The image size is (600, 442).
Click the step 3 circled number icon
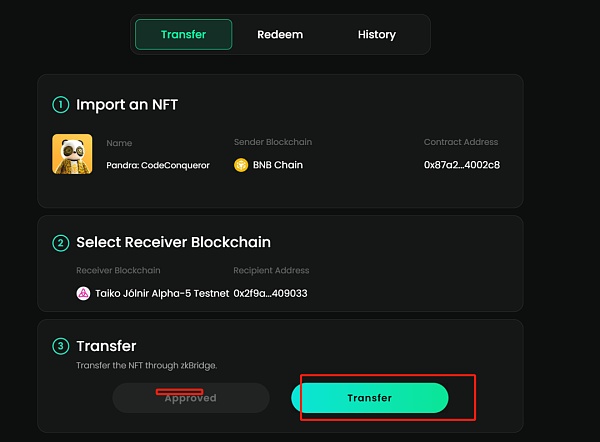[x=59, y=346]
